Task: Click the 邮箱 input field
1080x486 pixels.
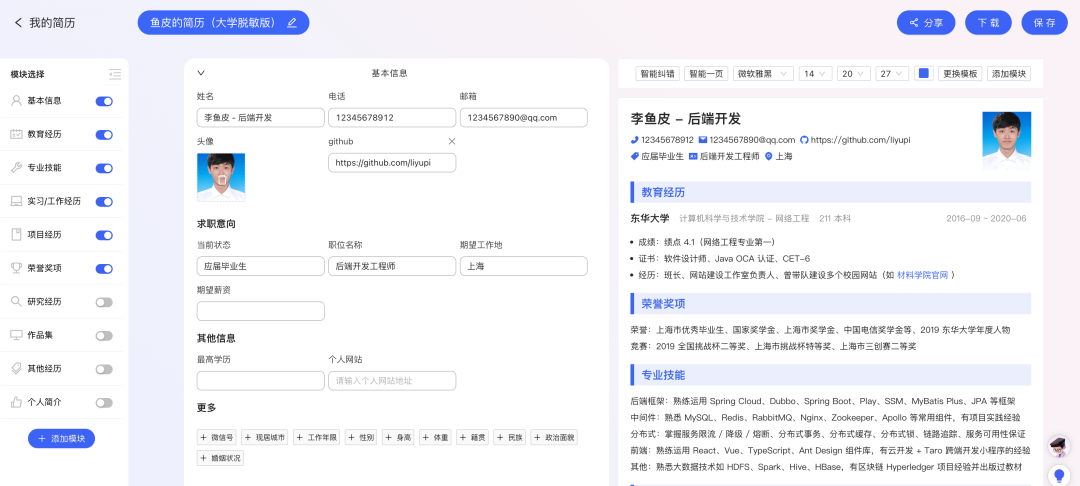Action: 523,118
